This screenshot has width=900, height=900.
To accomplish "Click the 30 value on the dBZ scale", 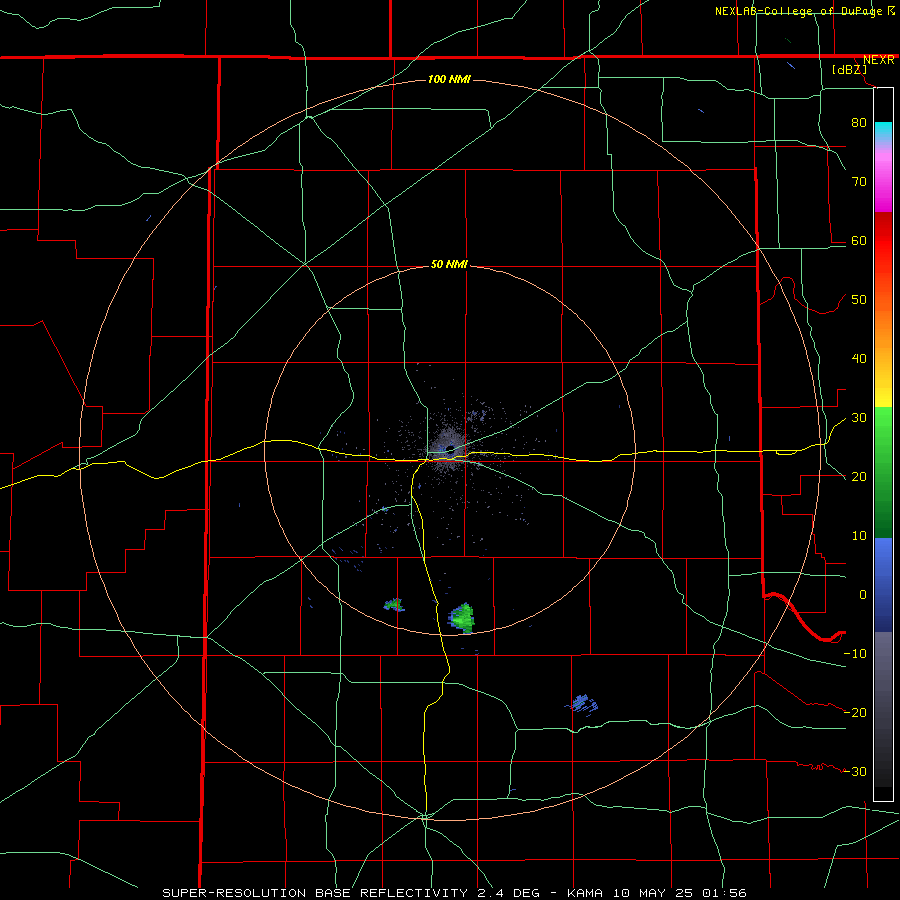I will click(x=859, y=418).
